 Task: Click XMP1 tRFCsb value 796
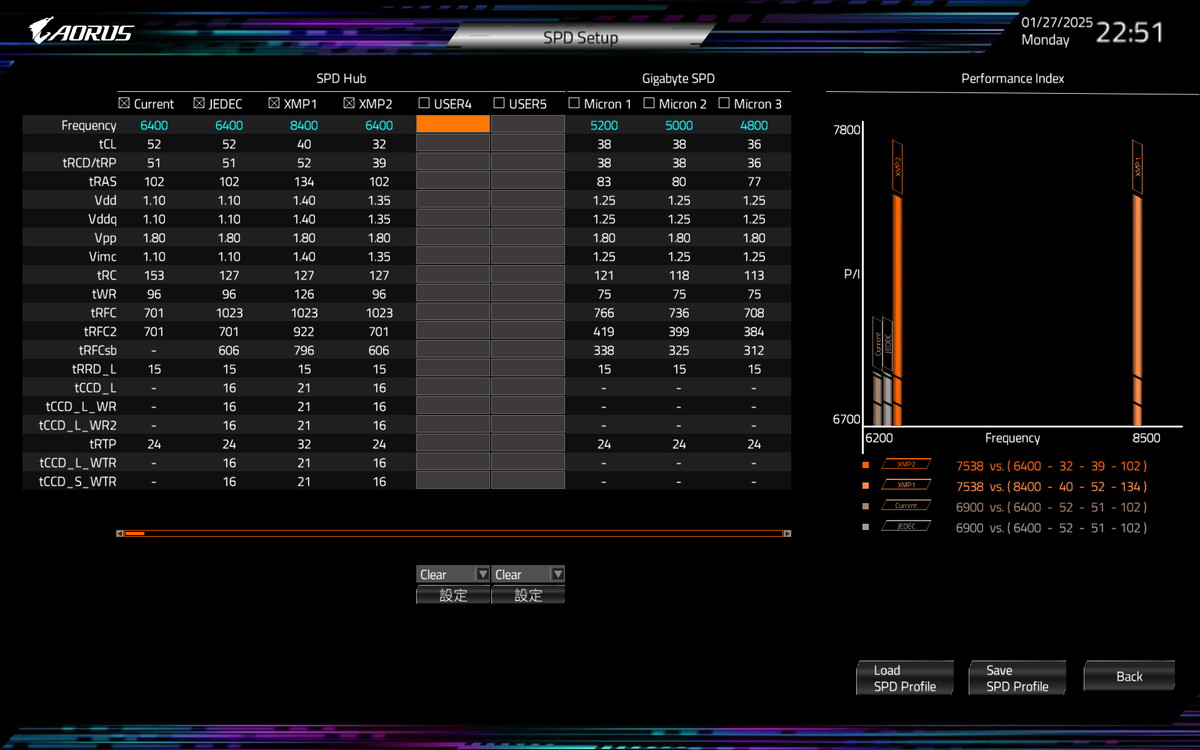click(304, 350)
